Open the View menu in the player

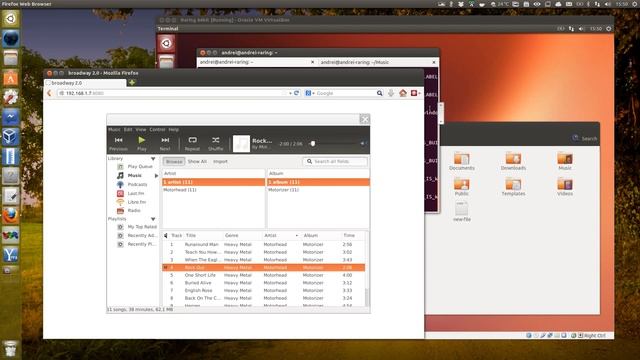[141, 129]
